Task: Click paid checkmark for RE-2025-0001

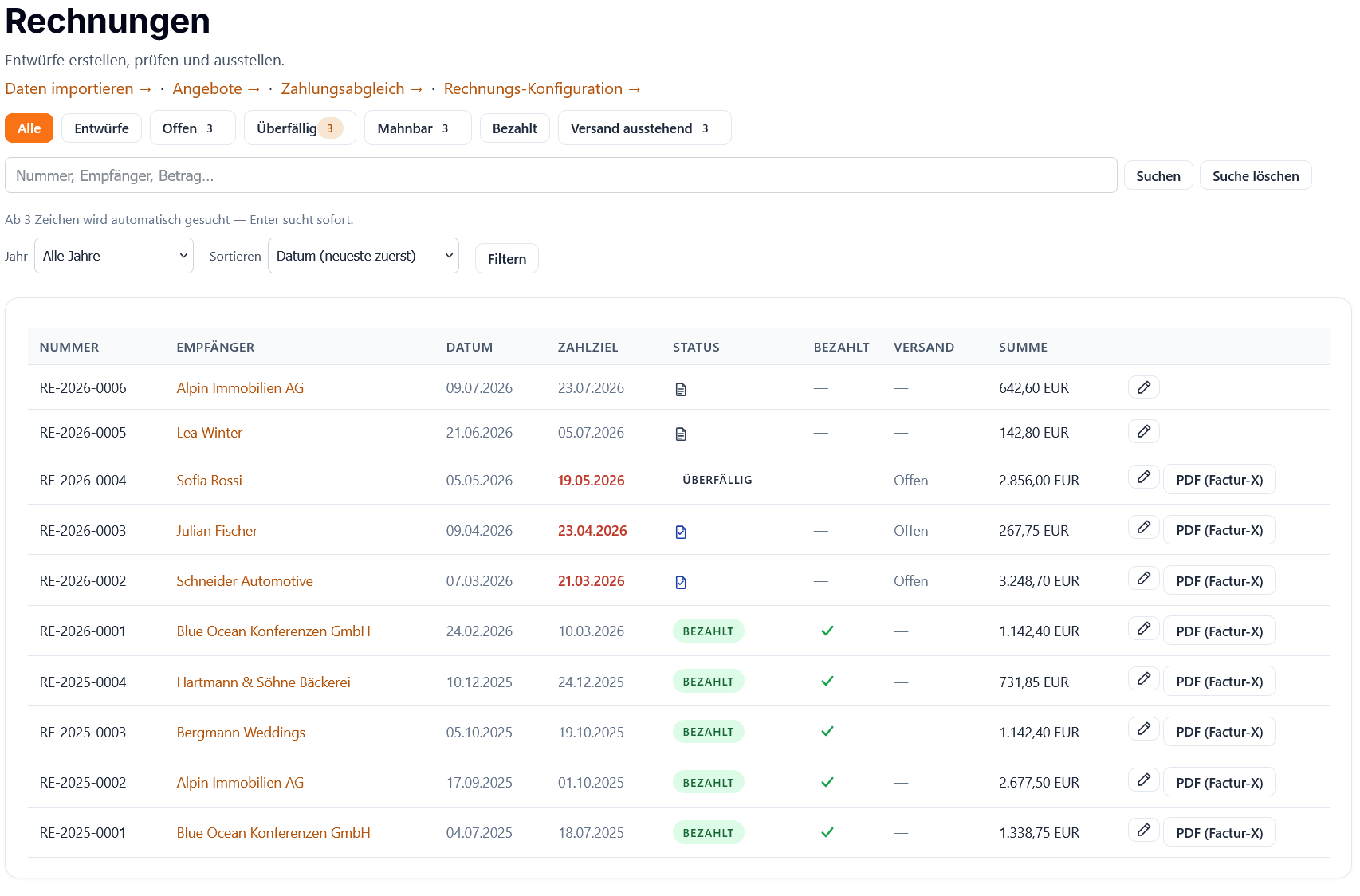Action: (827, 832)
